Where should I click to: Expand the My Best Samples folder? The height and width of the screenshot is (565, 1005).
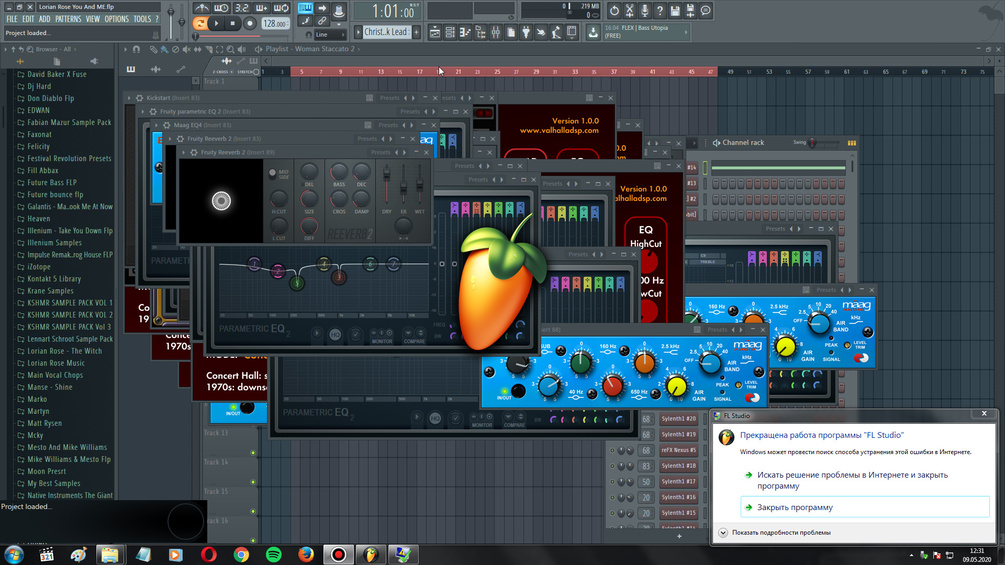53,483
